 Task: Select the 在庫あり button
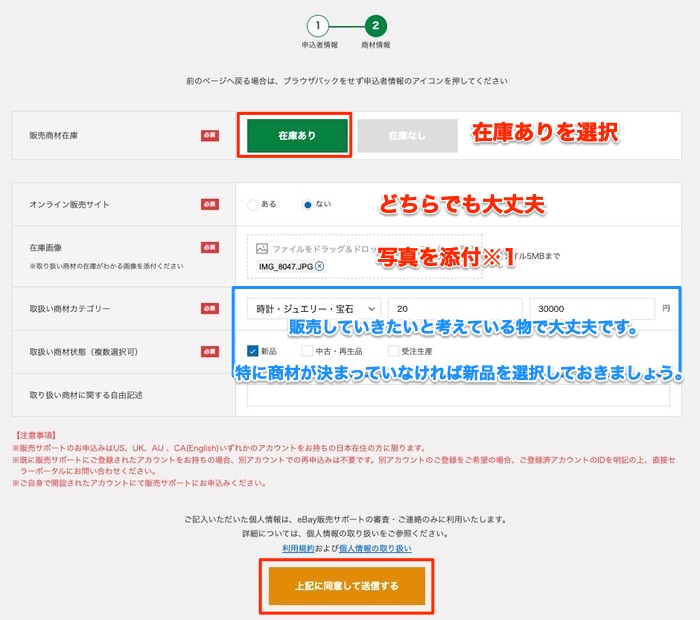(297, 135)
